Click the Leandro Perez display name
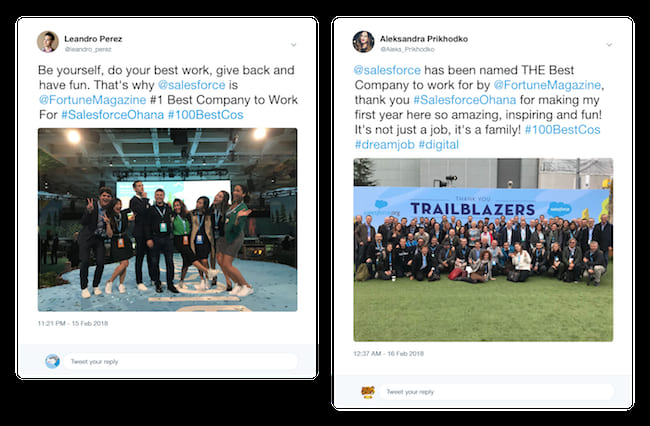This screenshot has height=426, width=650. (93, 39)
